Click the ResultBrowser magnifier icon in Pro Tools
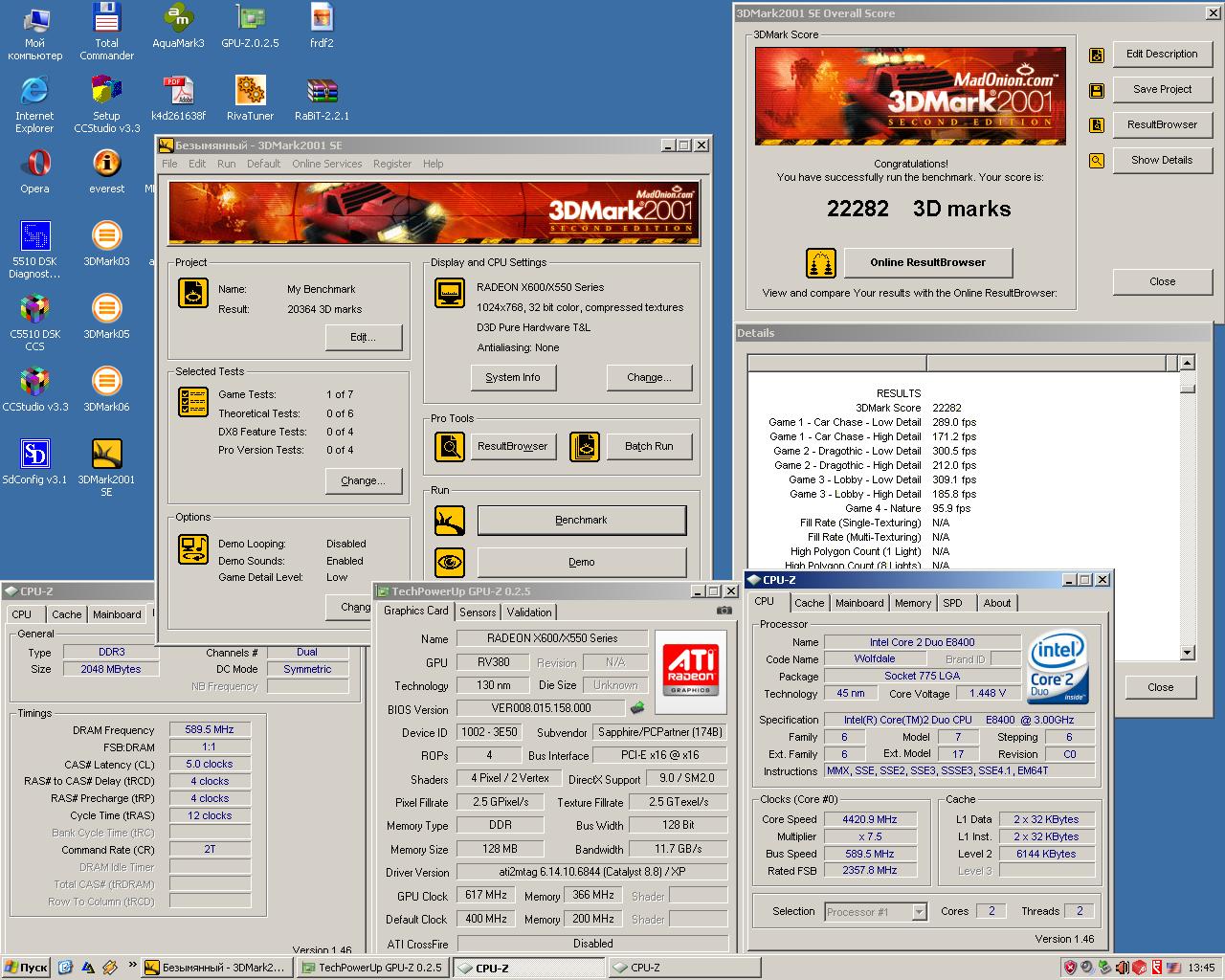 449,446
